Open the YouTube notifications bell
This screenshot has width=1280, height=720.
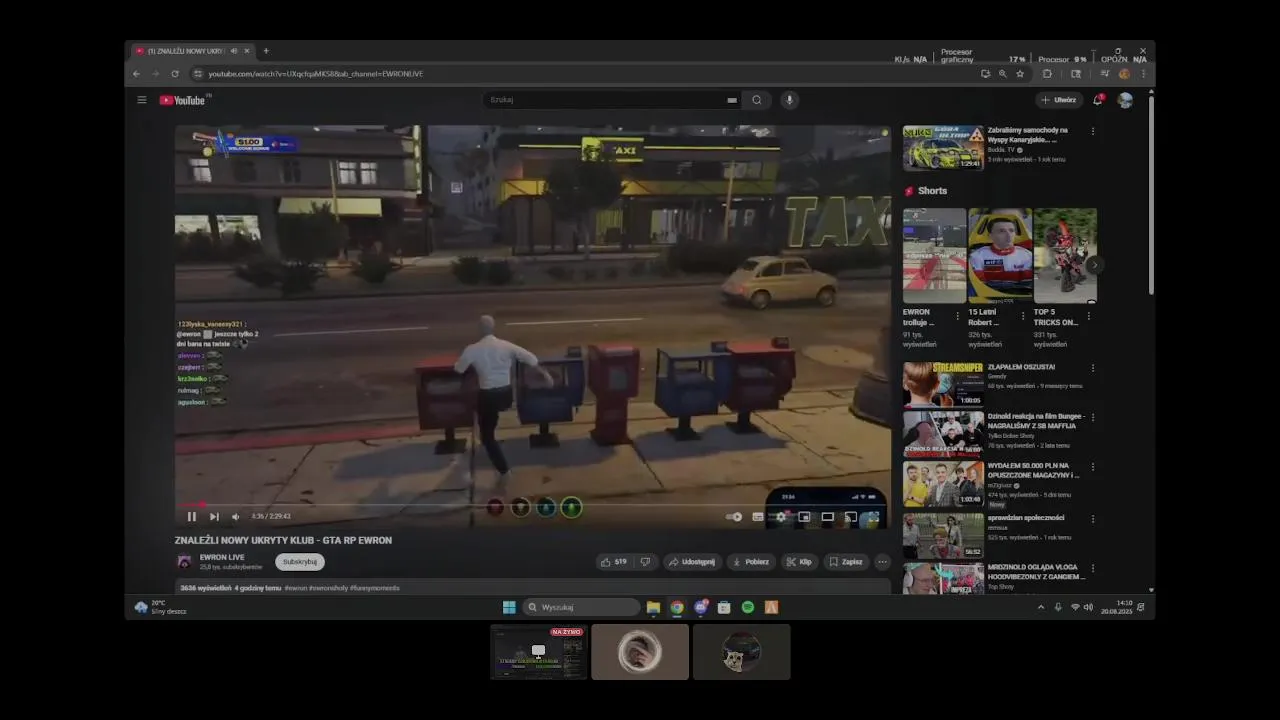1098,100
